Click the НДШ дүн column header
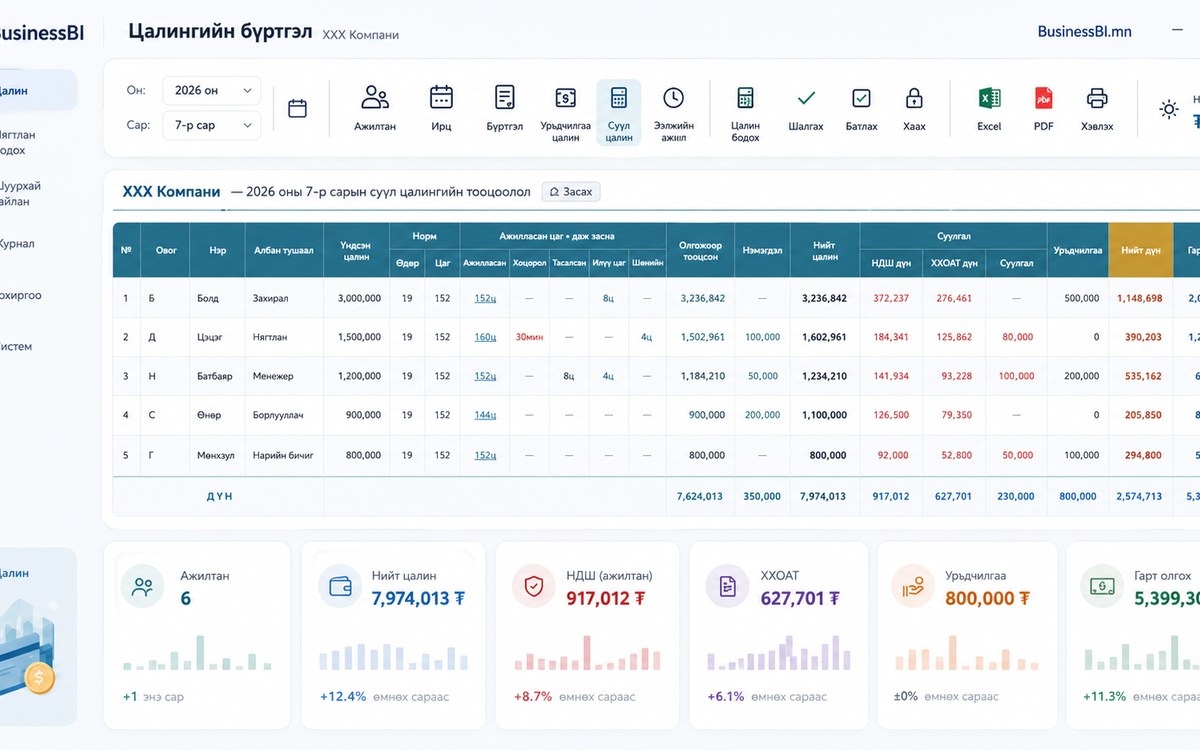Image resolution: width=1200 pixels, height=750 pixels. click(890, 264)
